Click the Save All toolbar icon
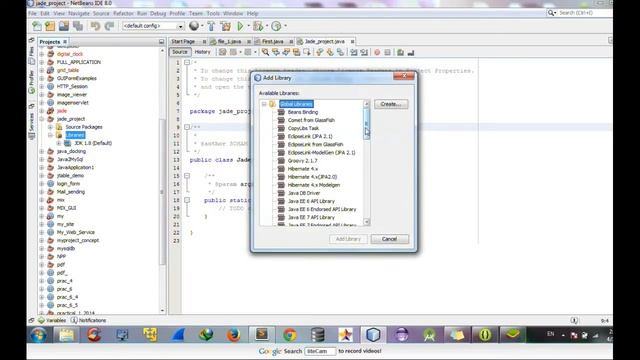The image size is (640, 360). tap(78, 26)
